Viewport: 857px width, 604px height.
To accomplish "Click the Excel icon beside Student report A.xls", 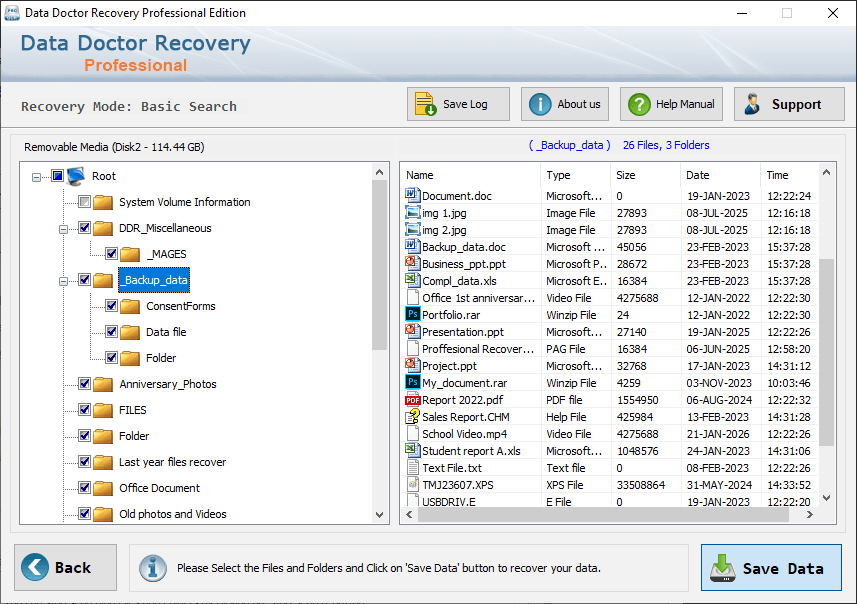I will point(412,450).
